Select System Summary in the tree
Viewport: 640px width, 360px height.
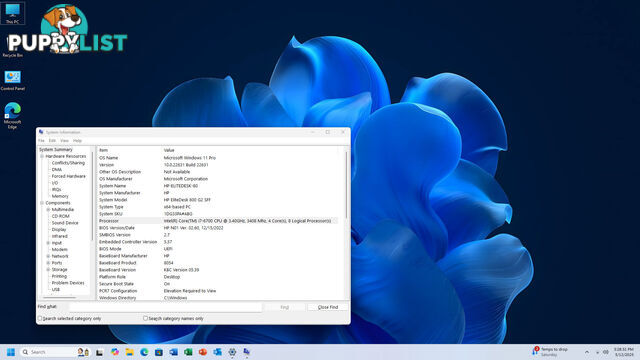(56, 149)
